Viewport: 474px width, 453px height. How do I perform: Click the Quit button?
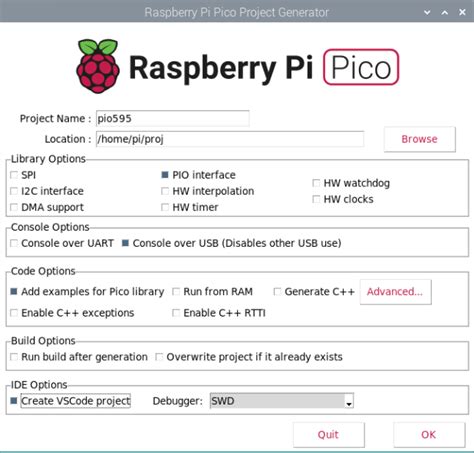(329, 435)
